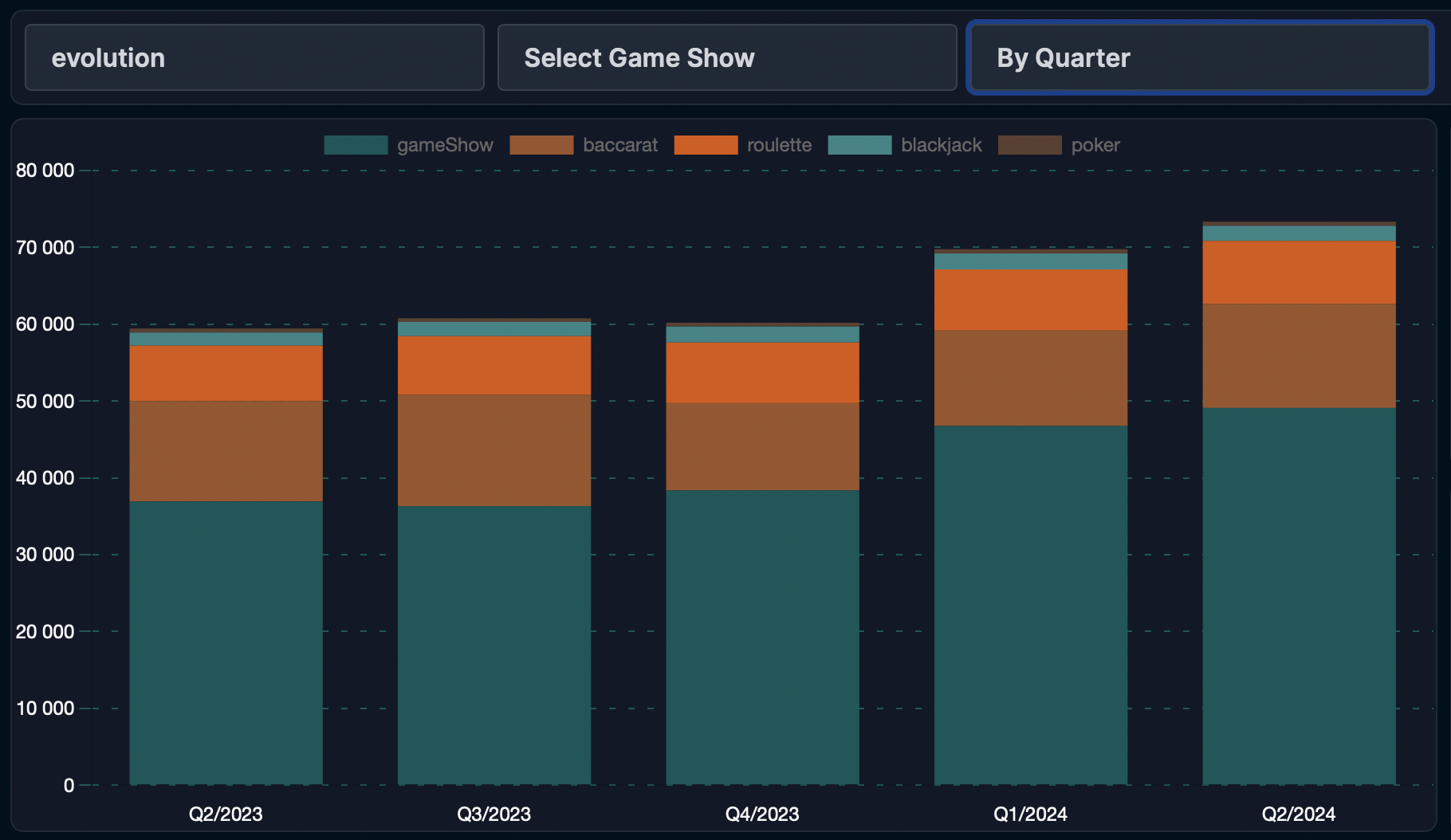Hide the gameShow legend label
This screenshot has width=1451, height=840.
445,145
